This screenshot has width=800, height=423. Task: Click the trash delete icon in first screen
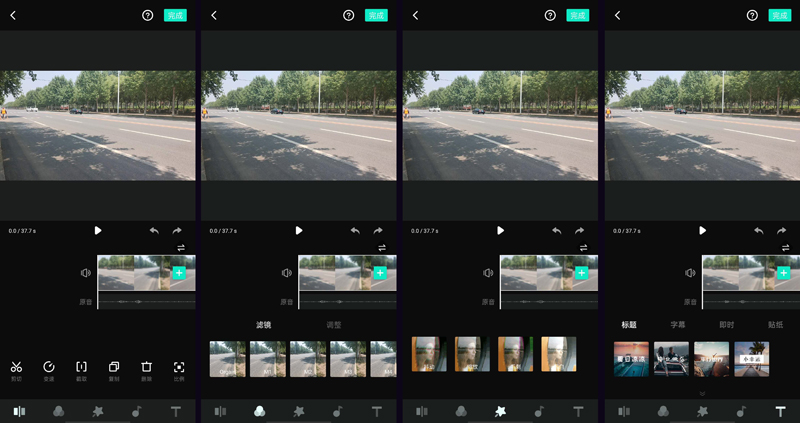point(146,367)
